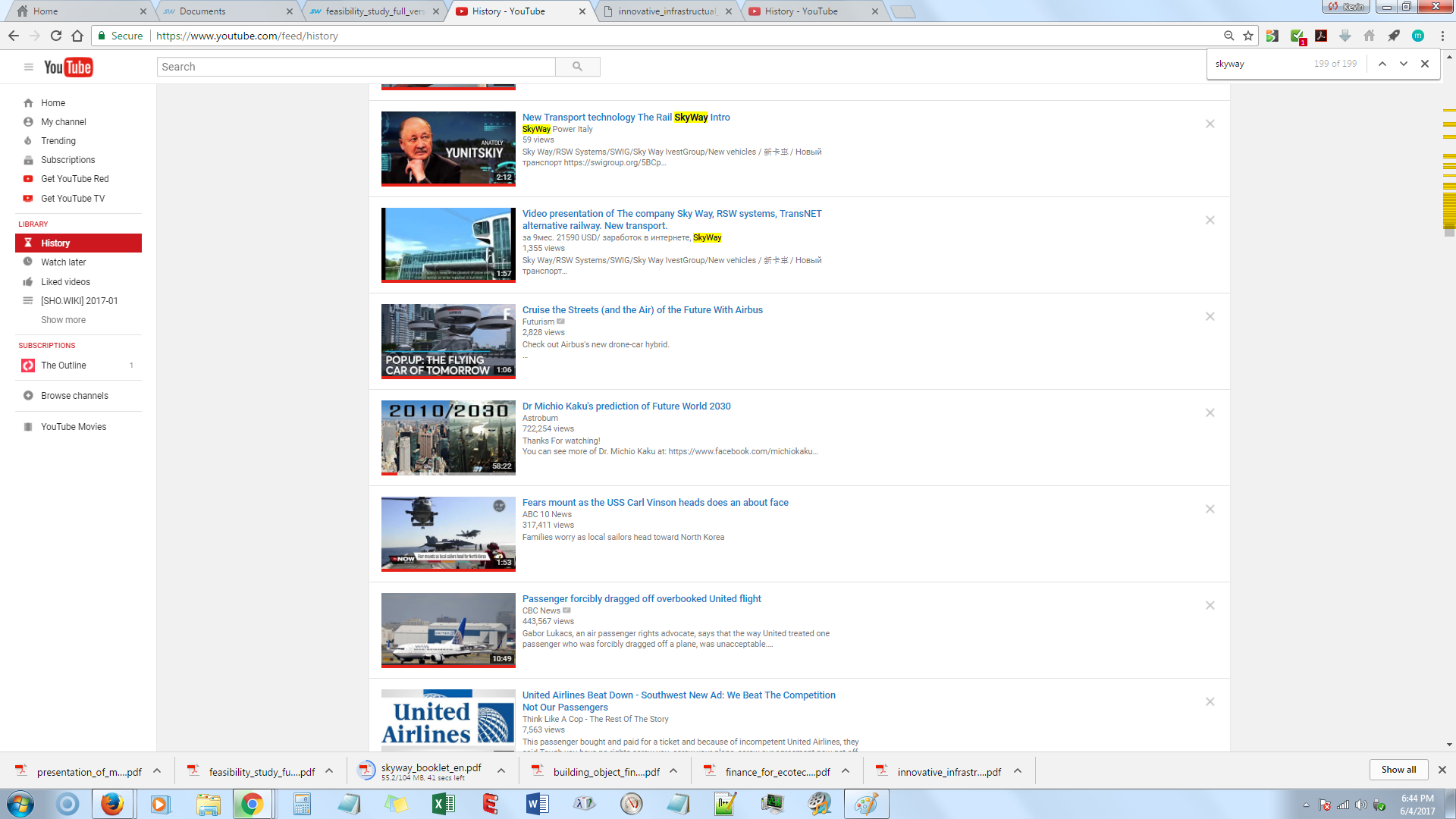Open the Futurism channel link
Viewport: 1456px width, 819px height.
(x=538, y=322)
